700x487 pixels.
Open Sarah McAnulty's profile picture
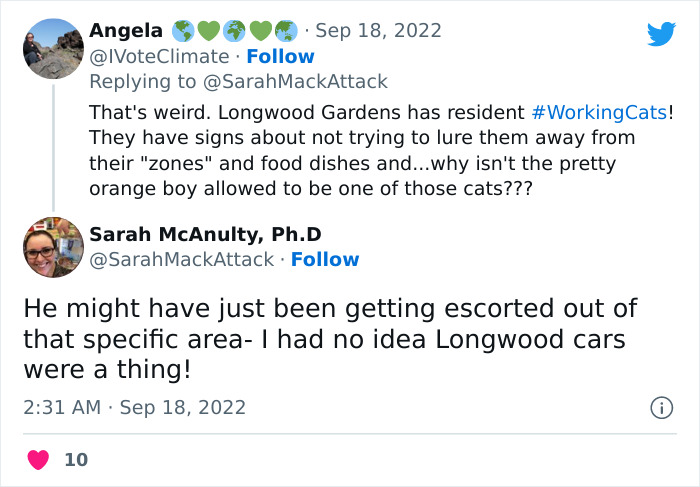coord(53,247)
